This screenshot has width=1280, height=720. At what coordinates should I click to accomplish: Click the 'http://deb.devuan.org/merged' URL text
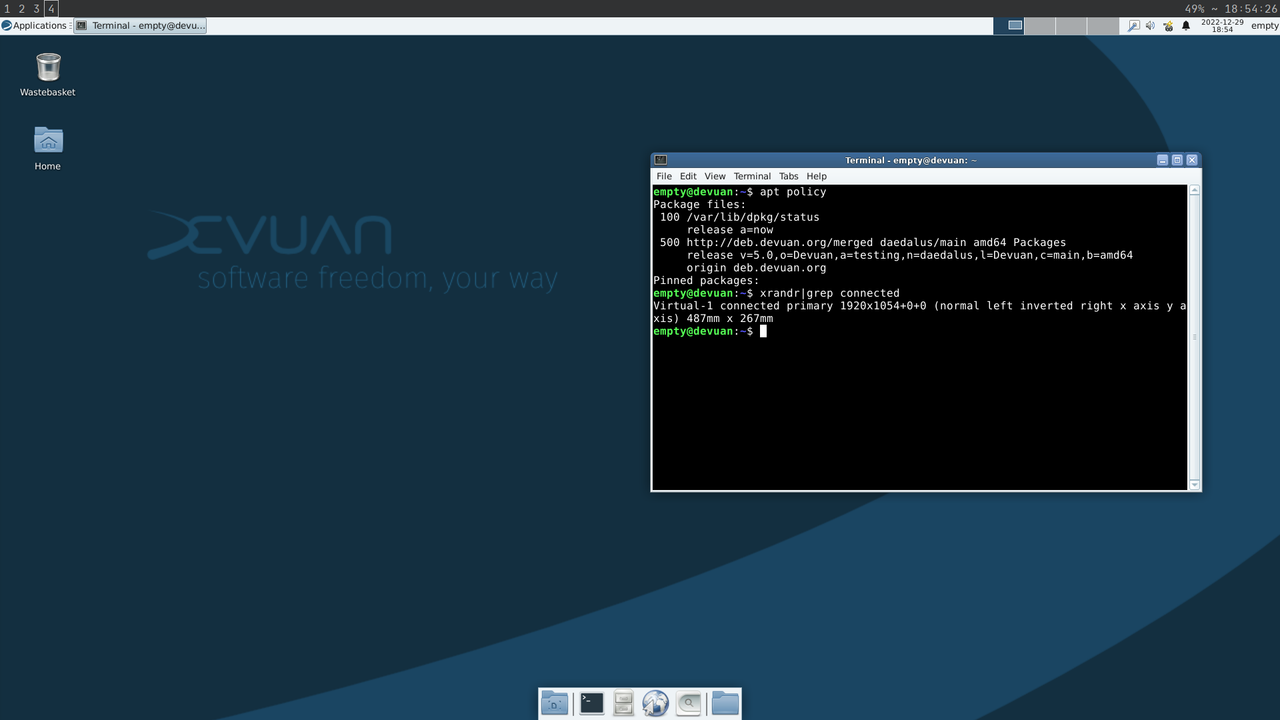click(780, 243)
